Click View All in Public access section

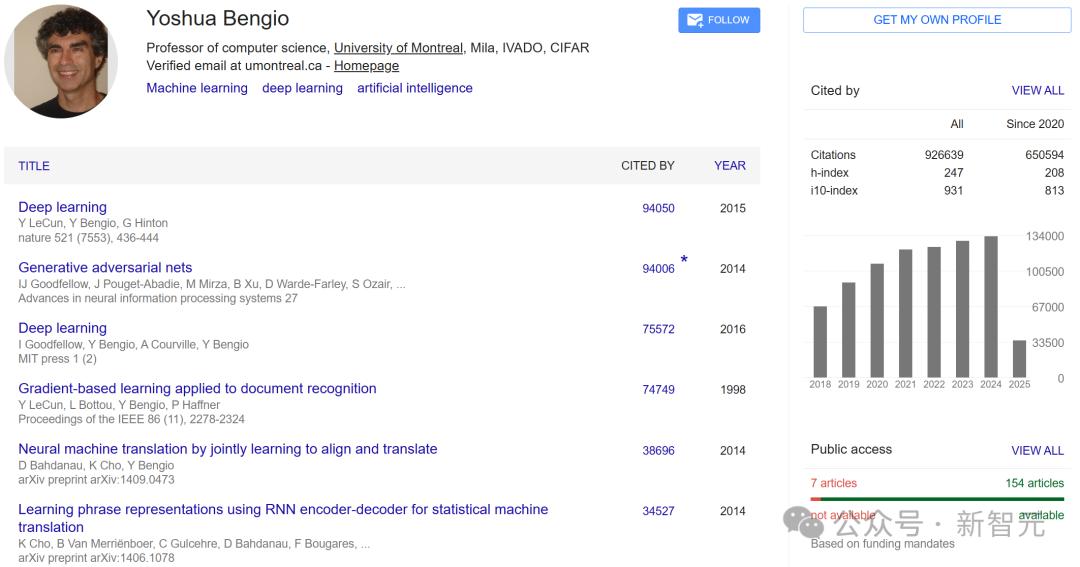1037,451
